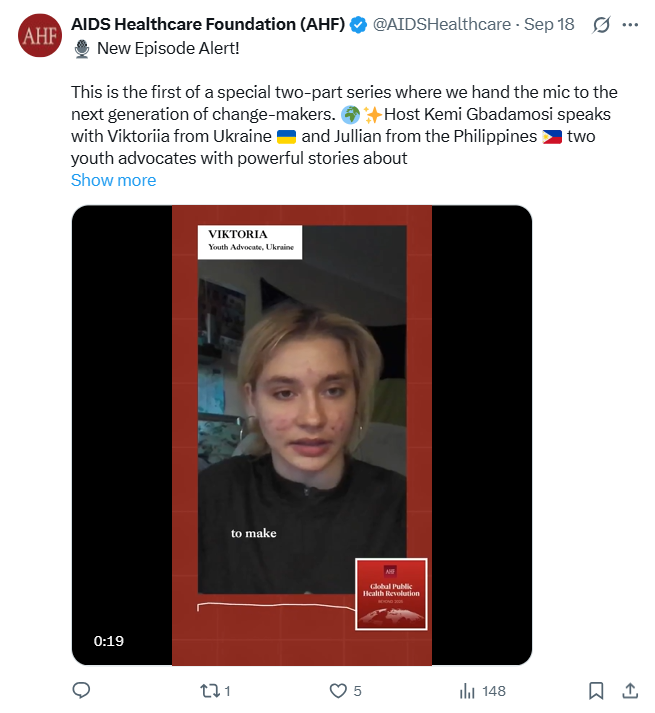
Task: Click the blue verified badge
Action: pos(358,25)
